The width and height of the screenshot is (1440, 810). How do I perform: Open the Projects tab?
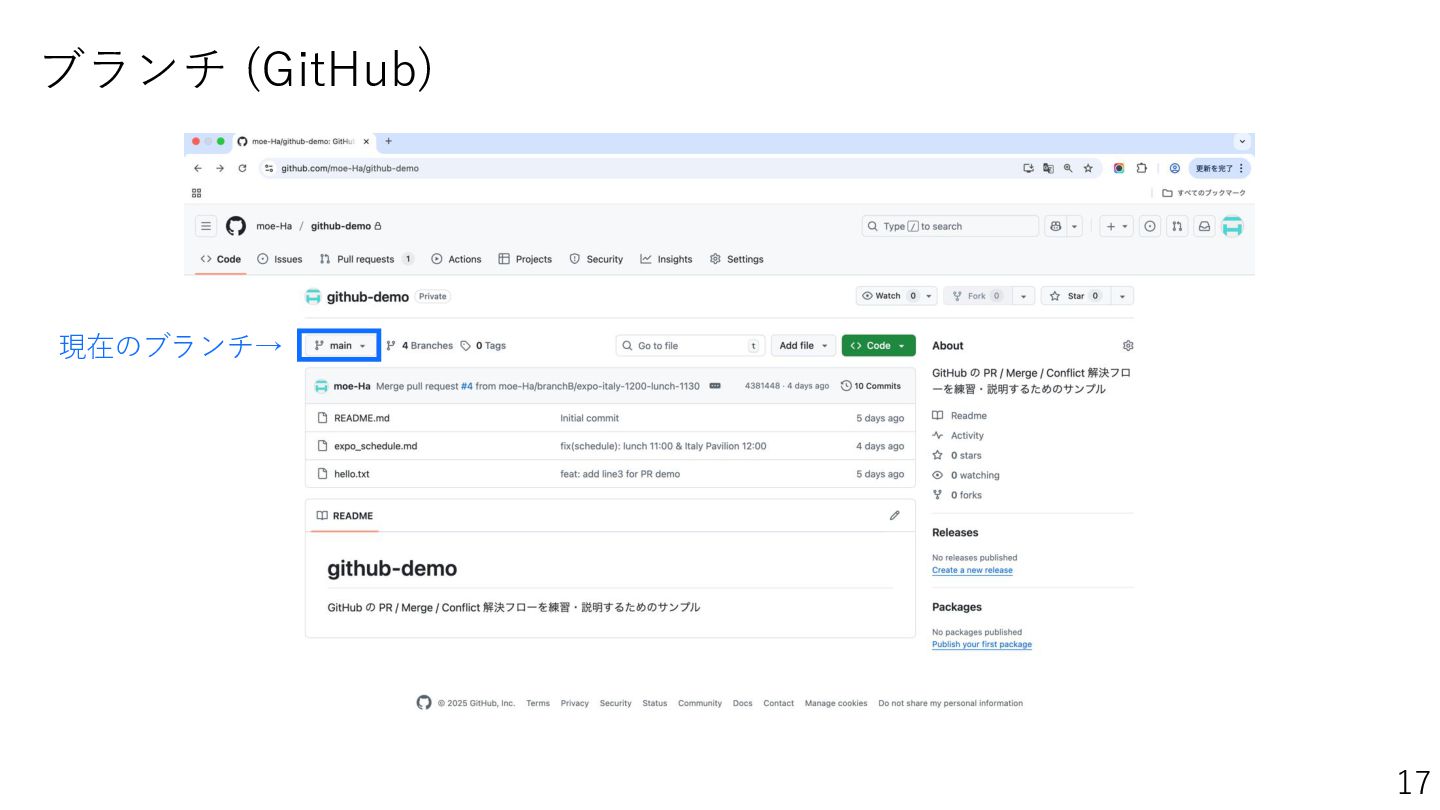525,259
